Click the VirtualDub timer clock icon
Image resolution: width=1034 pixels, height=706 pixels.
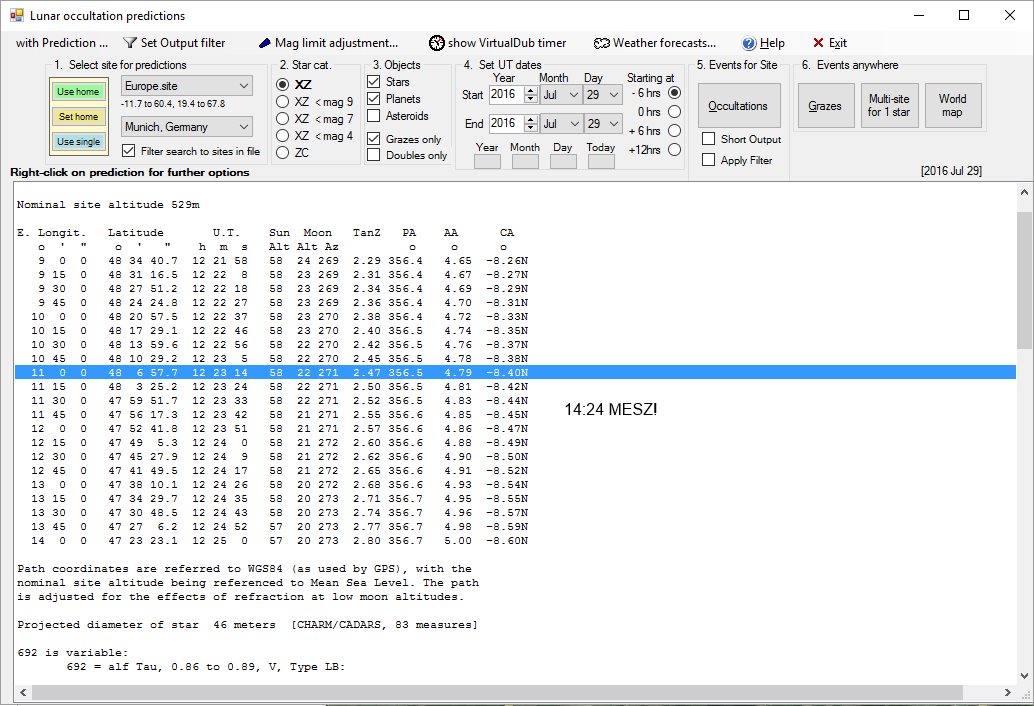[x=436, y=43]
